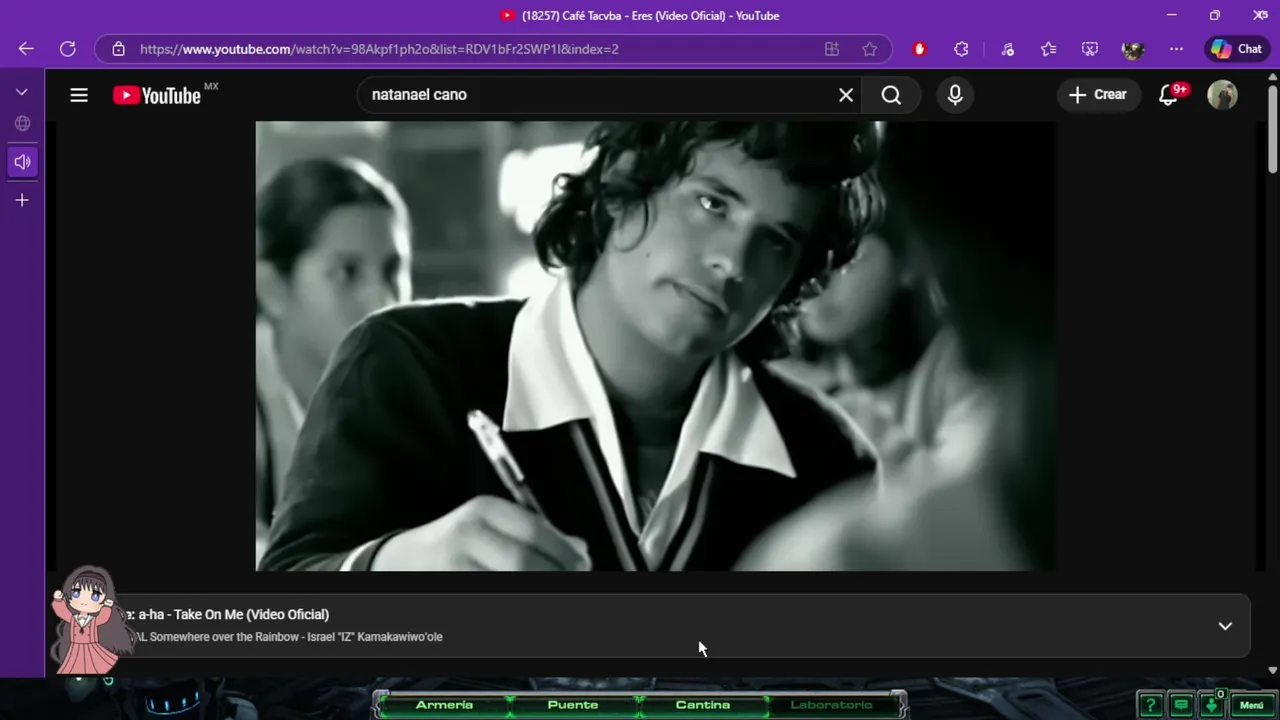Viewport: 1280px width, 720px height.
Task: Expand the playlist panel chevron
Action: click(1225, 626)
